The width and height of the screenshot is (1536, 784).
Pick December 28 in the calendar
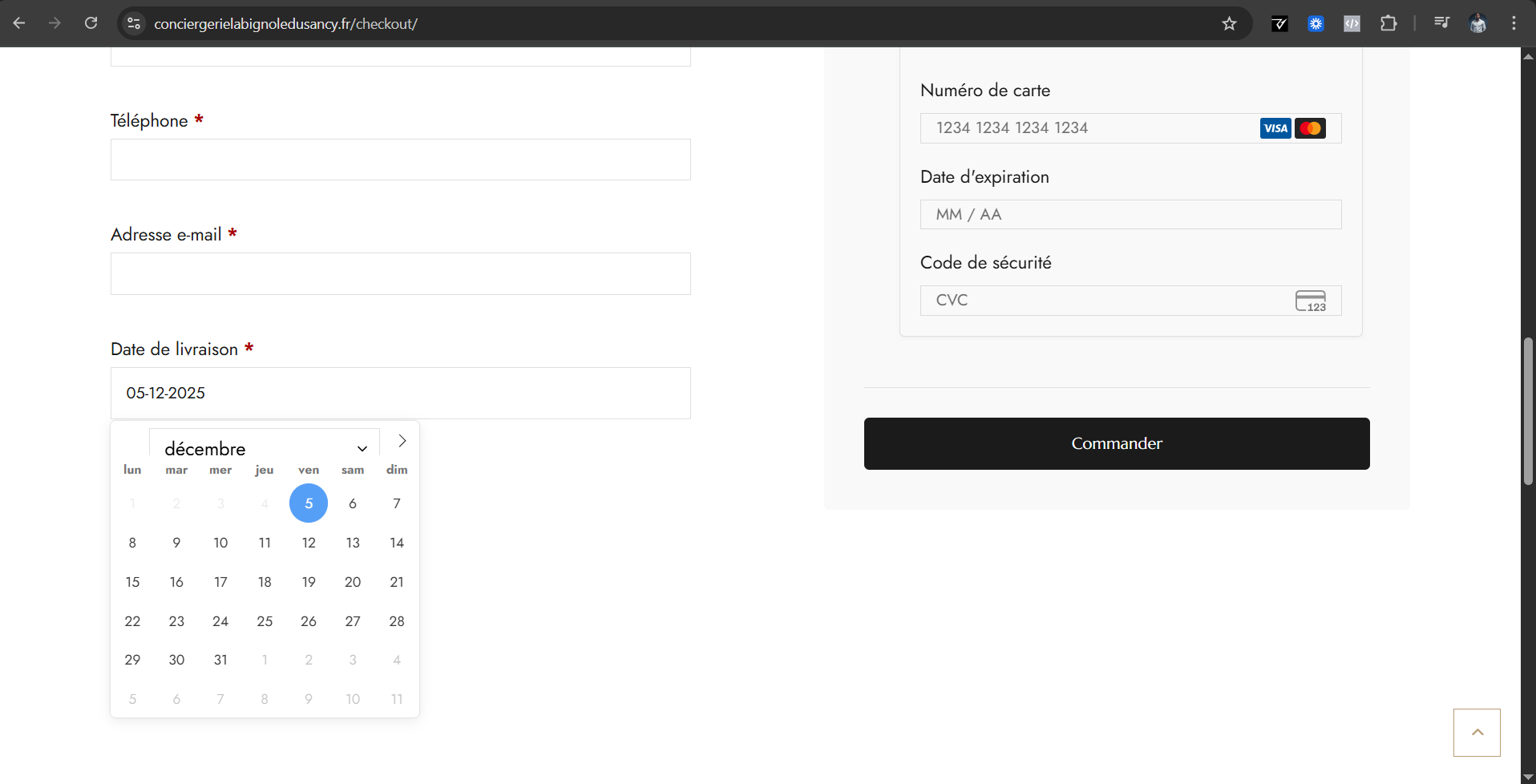[397, 621]
